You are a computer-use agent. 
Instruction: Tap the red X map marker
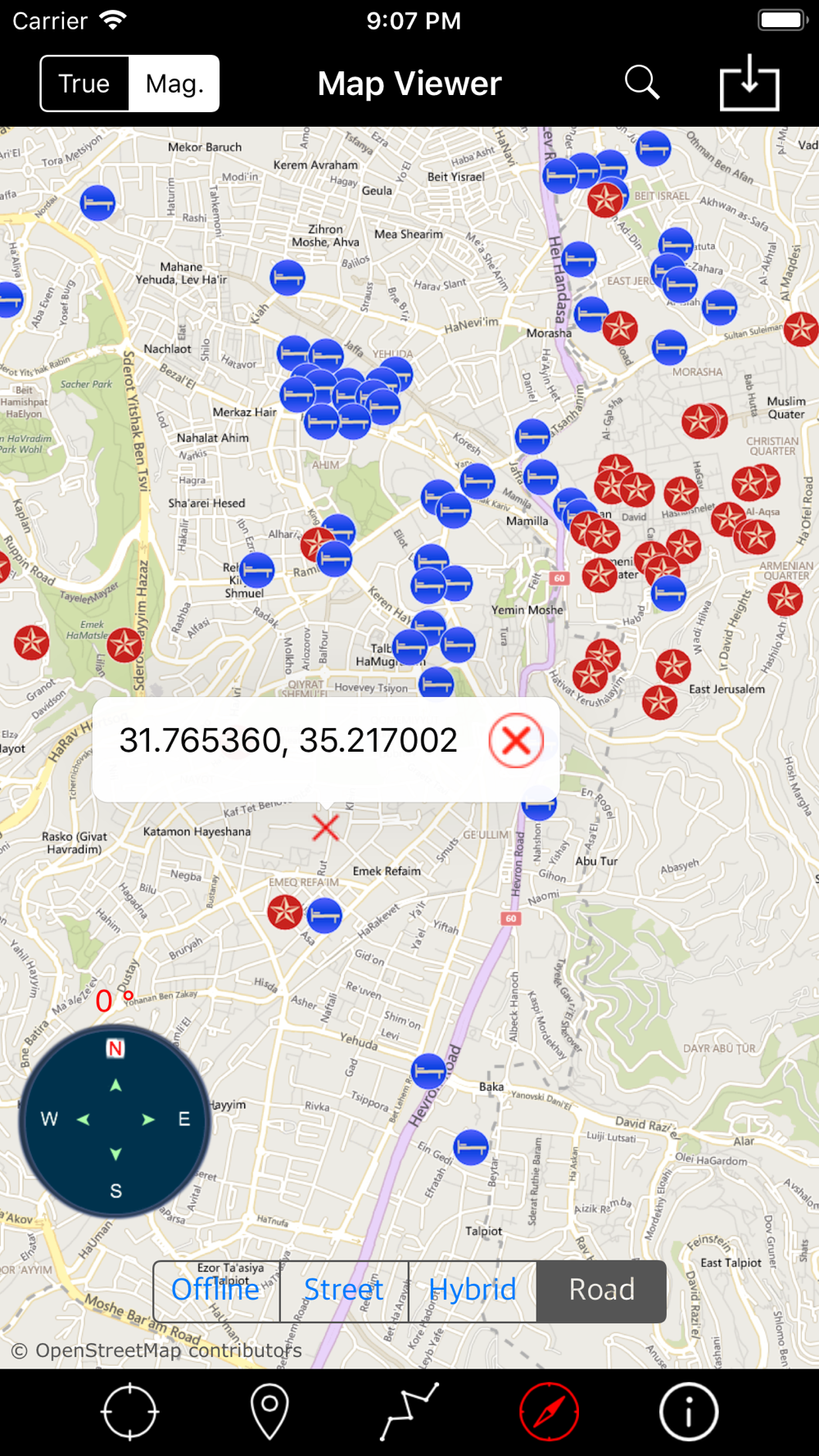pos(325,827)
